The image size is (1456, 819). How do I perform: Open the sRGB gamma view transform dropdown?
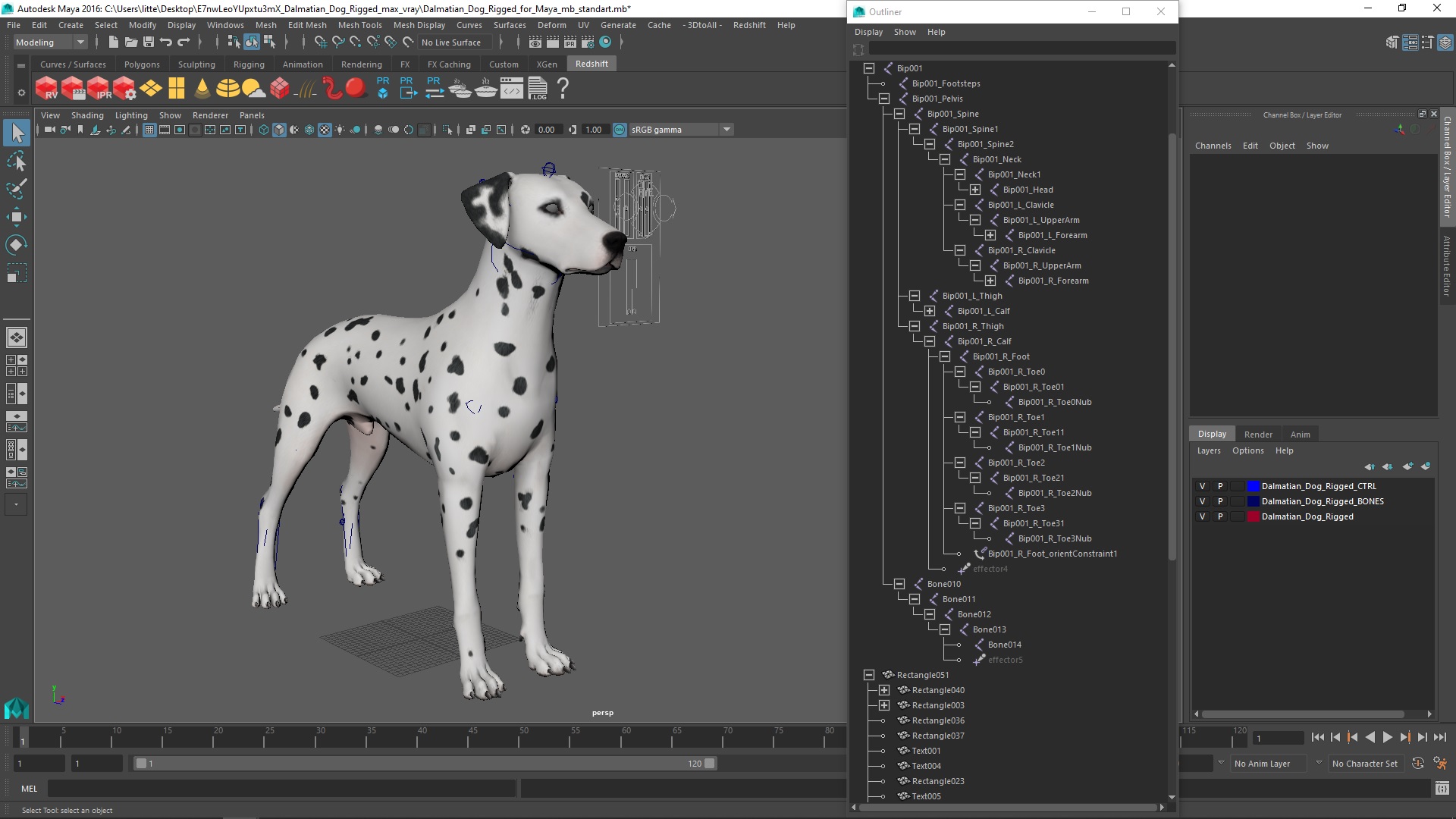click(681, 130)
